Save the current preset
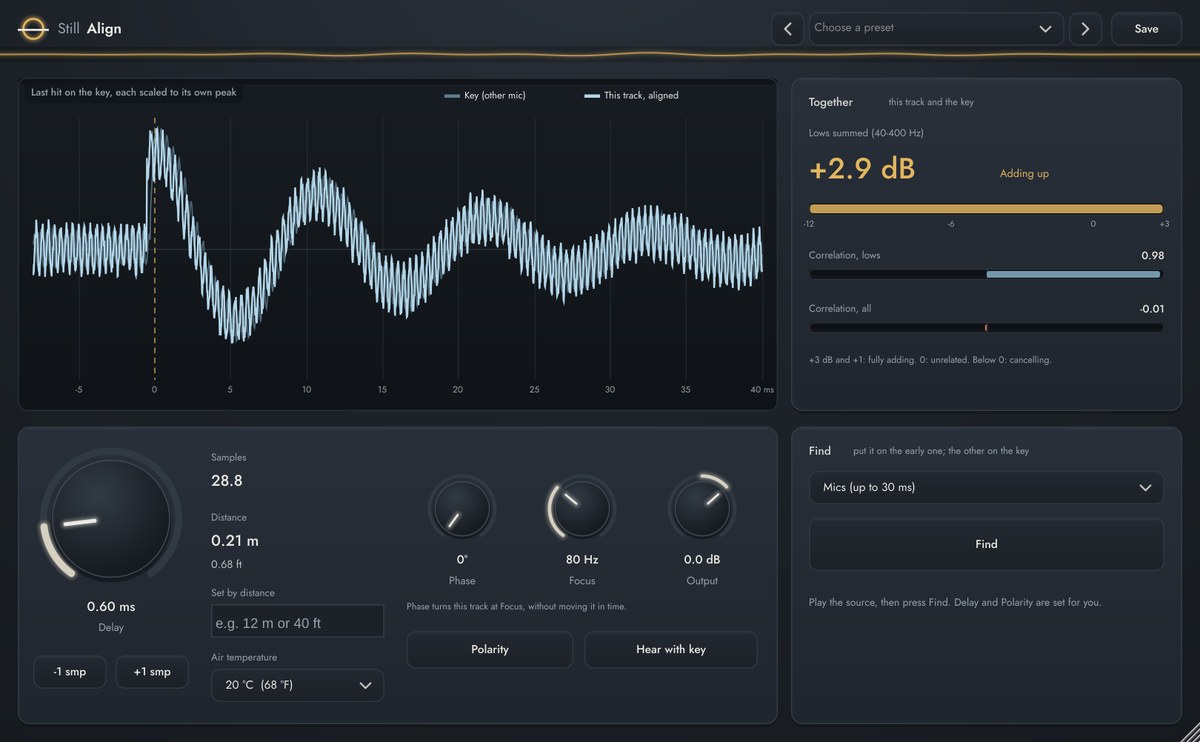The width and height of the screenshot is (1200, 742). coord(1146,29)
